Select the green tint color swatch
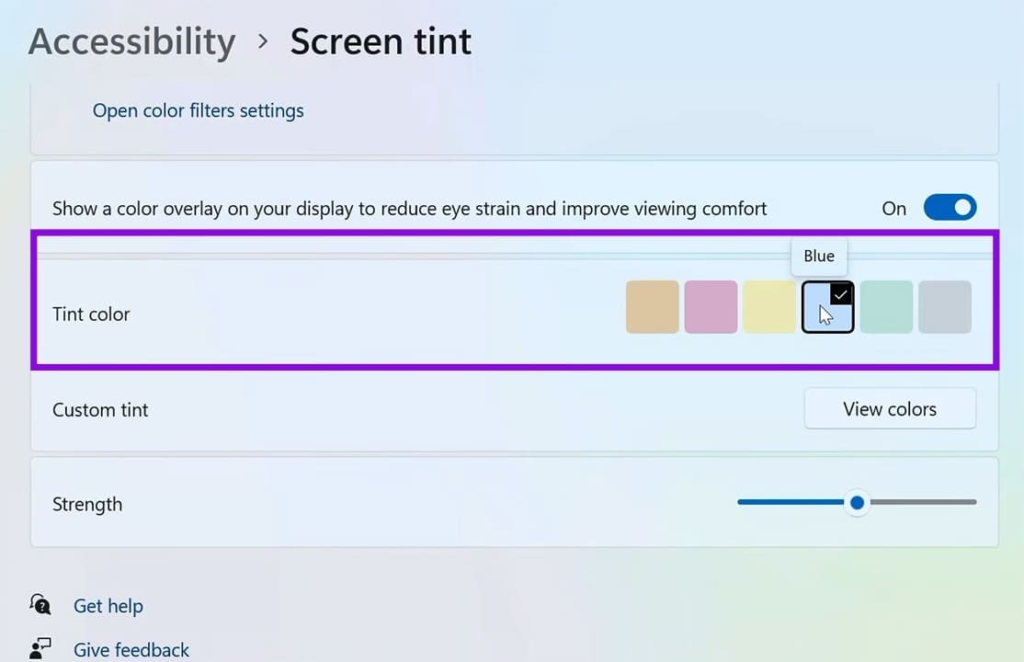 [x=886, y=307]
